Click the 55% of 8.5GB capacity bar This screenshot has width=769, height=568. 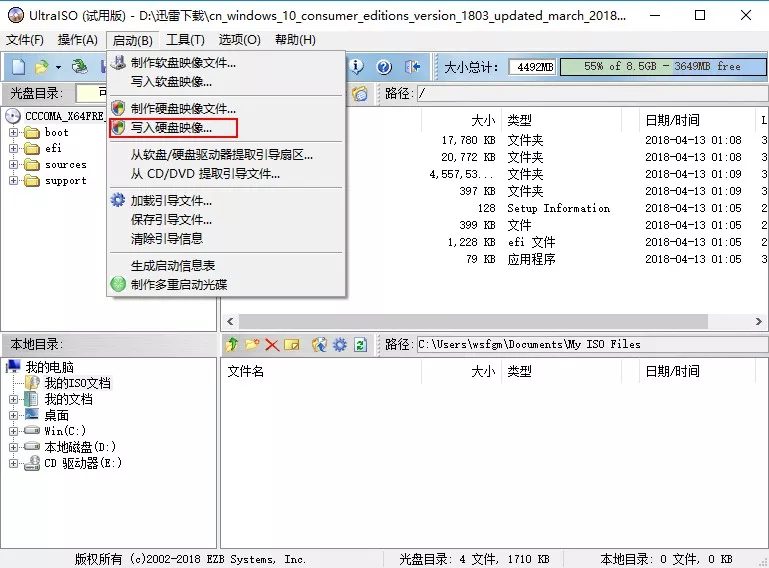tap(663, 67)
